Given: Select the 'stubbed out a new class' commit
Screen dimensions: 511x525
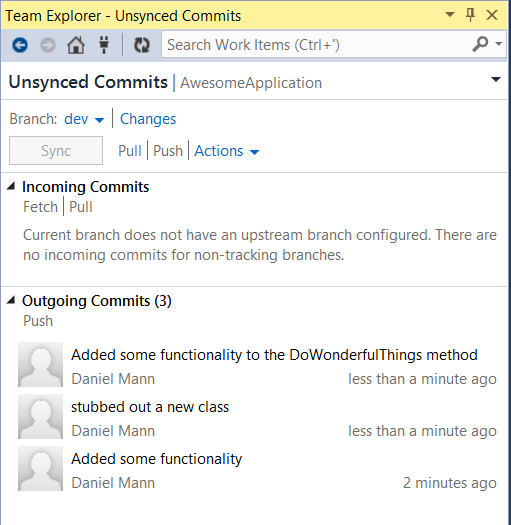Looking at the screenshot, I should click(257, 419).
